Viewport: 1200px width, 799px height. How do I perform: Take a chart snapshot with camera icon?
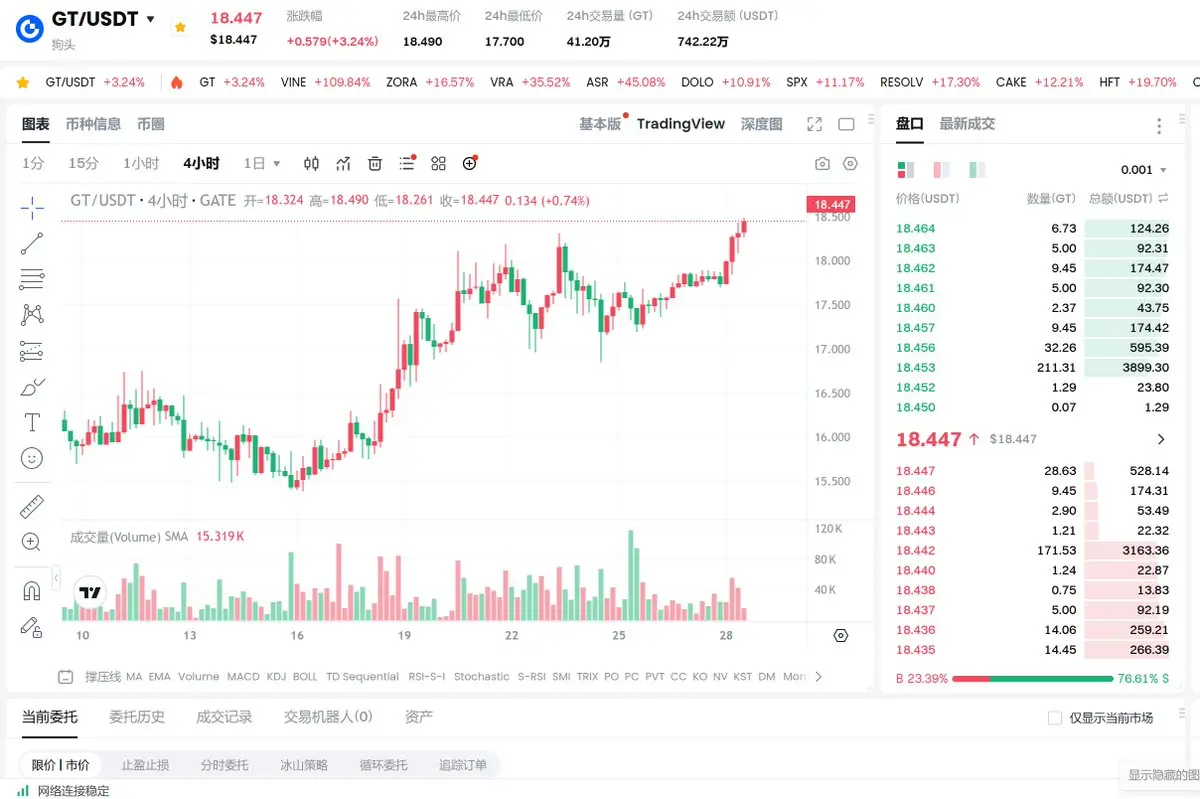pos(822,164)
